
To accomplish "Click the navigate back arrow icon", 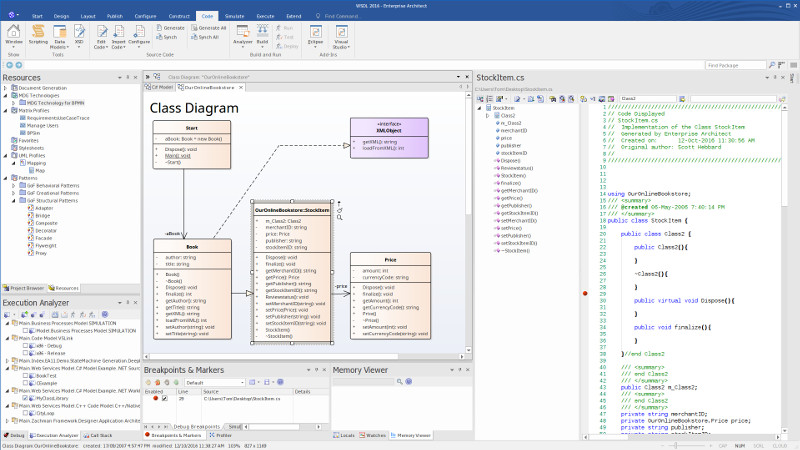I will (x=9, y=65).
